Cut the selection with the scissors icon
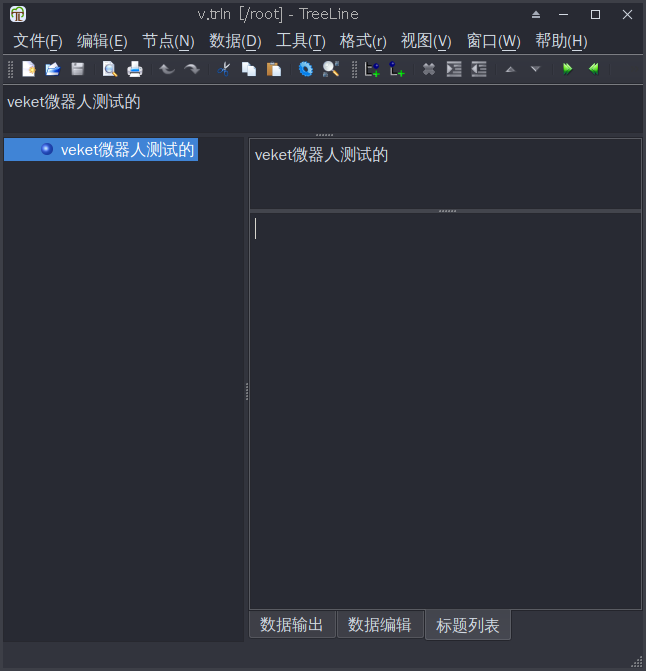This screenshot has height=671, width=646. coord(224,69)
